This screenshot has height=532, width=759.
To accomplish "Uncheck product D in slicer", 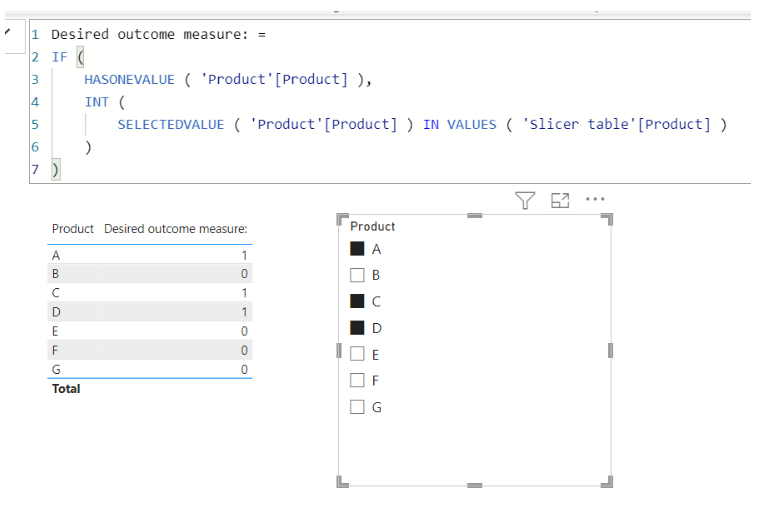I will [357, 328].
